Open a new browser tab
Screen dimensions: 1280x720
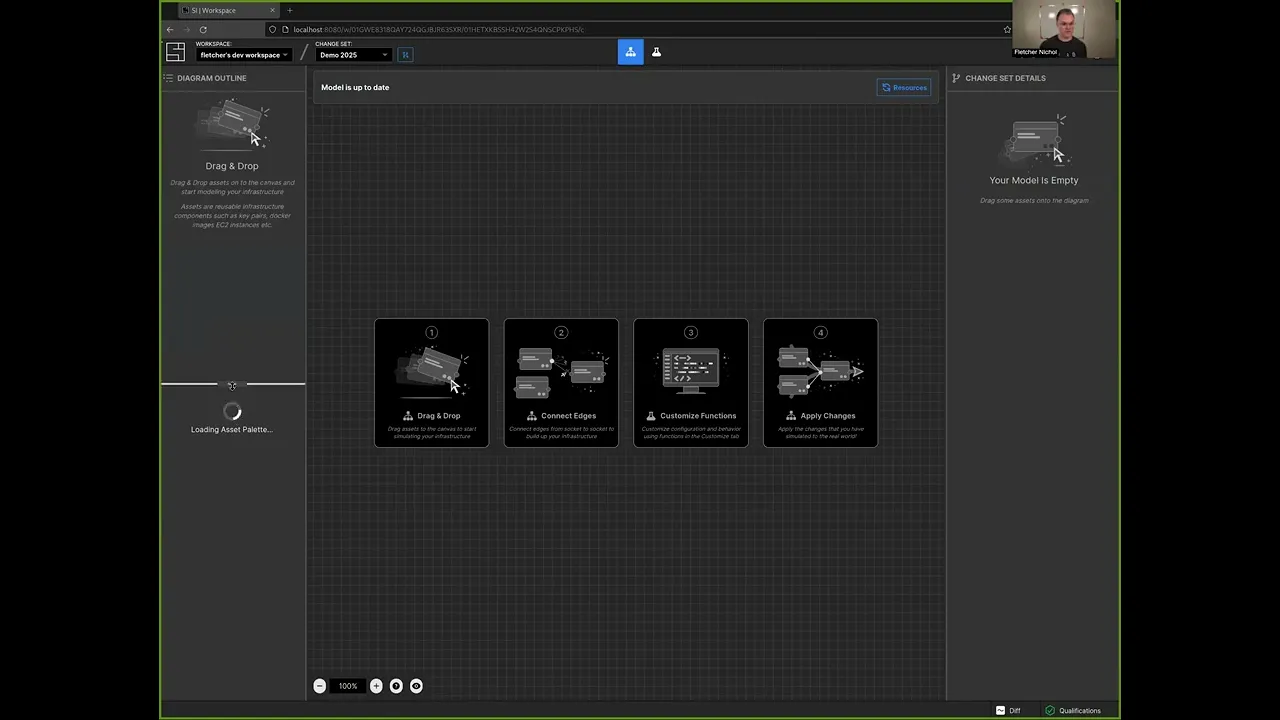point(290,10)
